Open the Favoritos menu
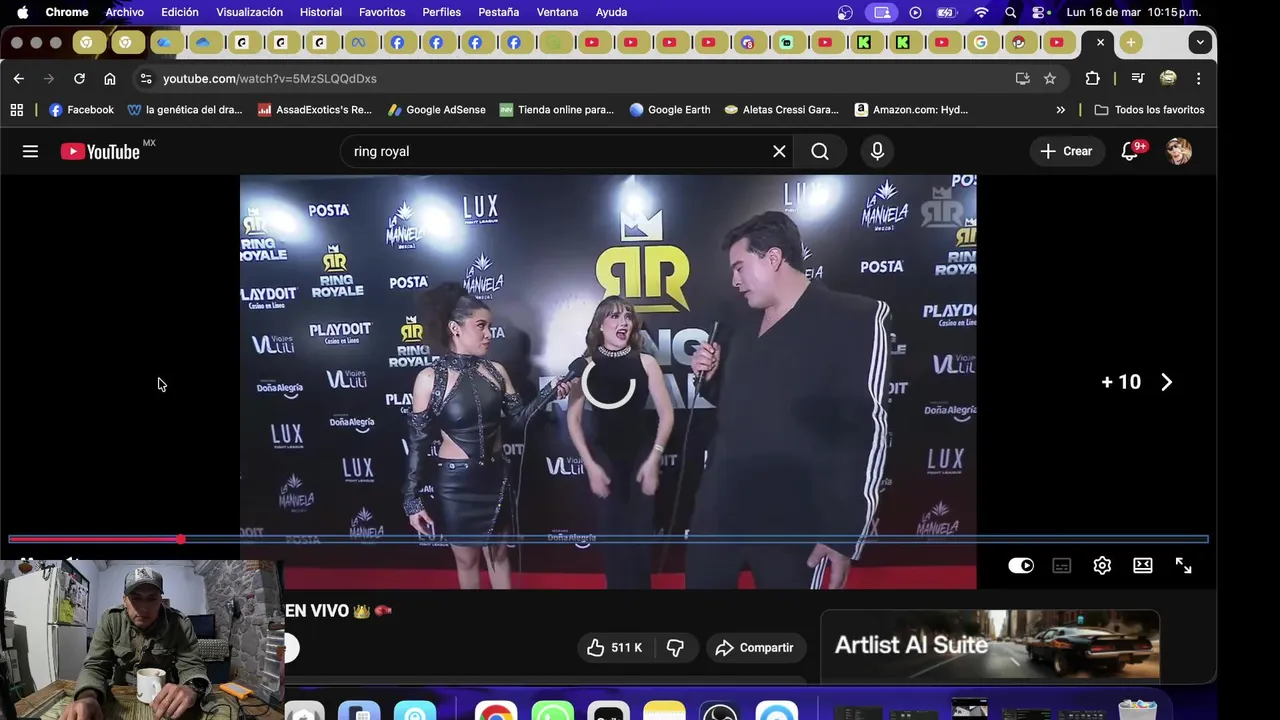The image size is (1280, 720). coord(382,12)
